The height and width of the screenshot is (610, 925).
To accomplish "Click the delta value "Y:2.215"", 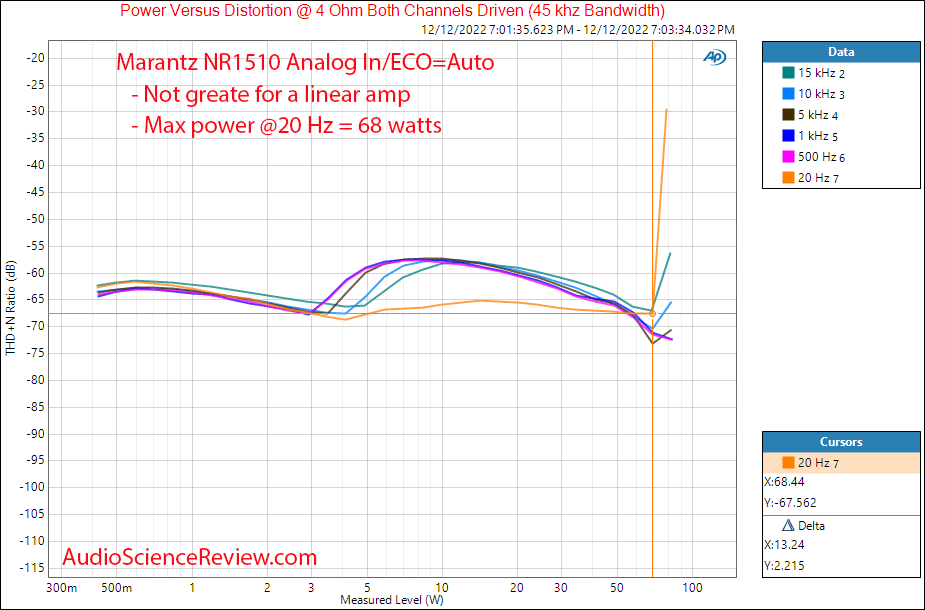I will tap(784, 566).
